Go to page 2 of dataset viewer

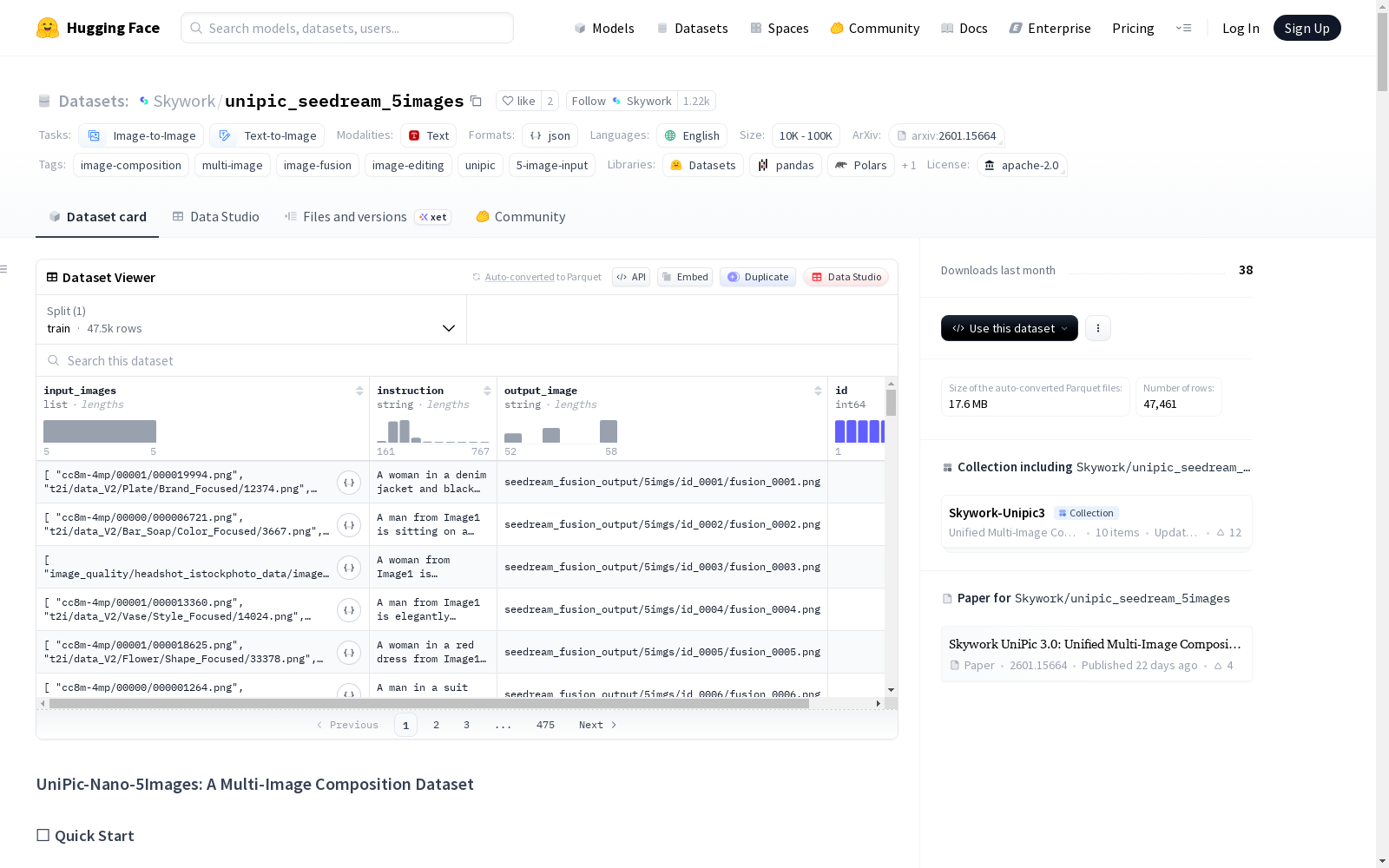pyautogui.click(x=436, y=725)
